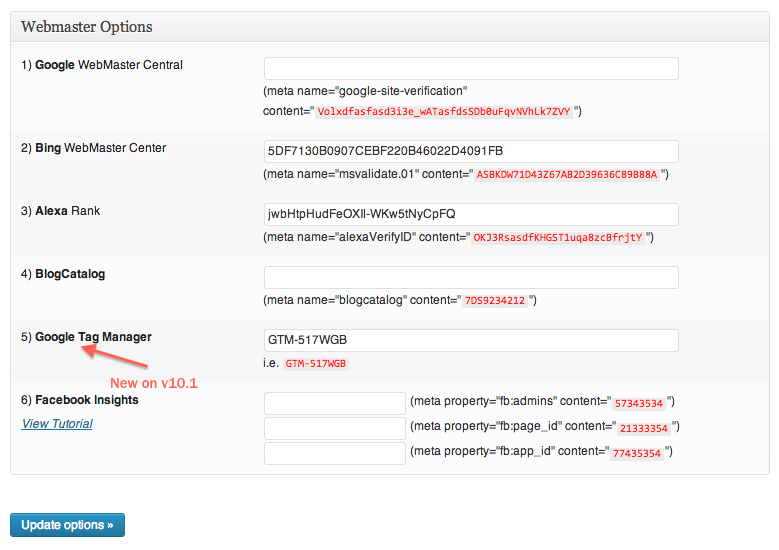Click the Google Tag Manager input field
Screen dimensions: 779x550
click(471, 340)
